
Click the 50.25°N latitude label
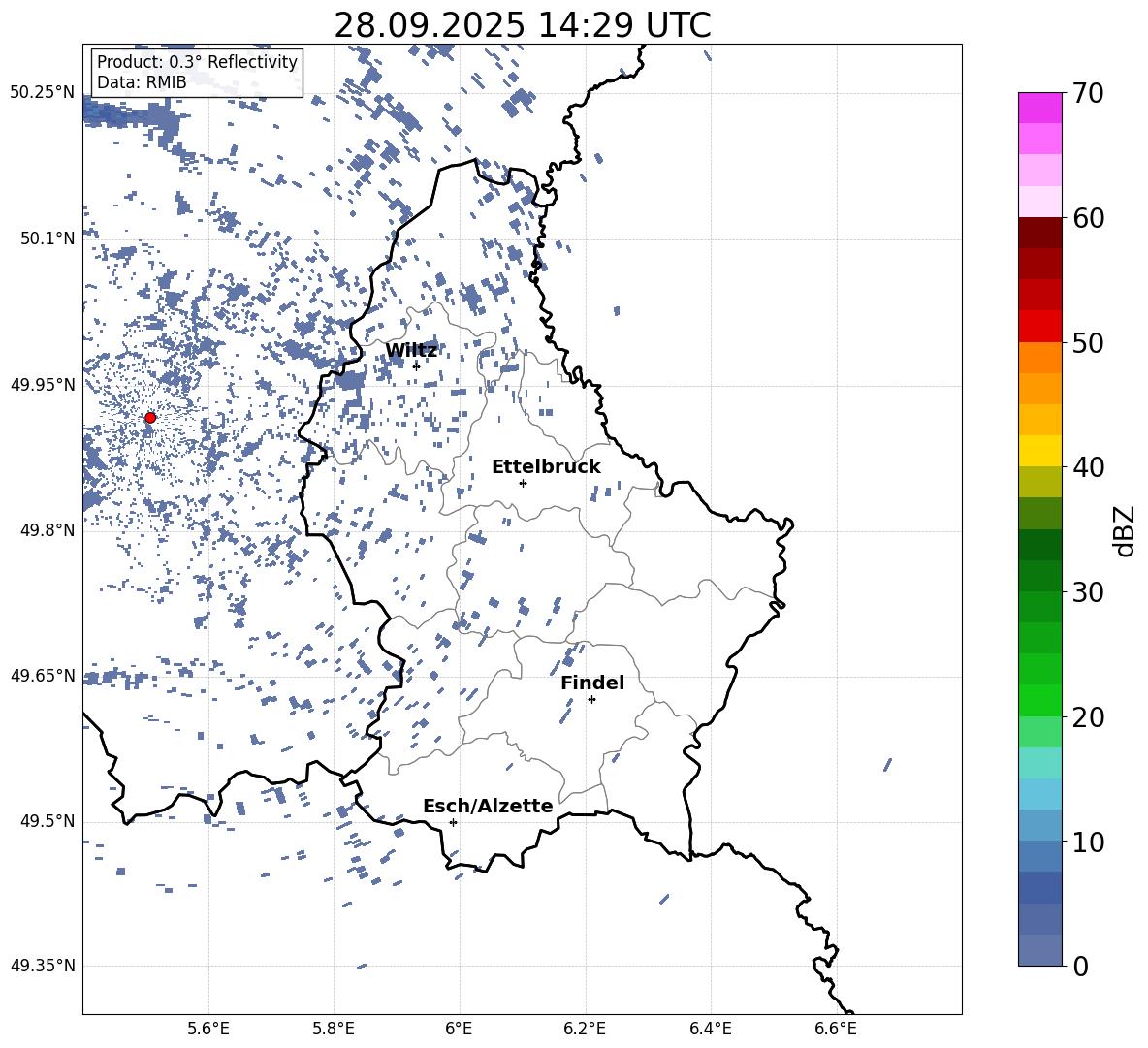click(43, 93)
